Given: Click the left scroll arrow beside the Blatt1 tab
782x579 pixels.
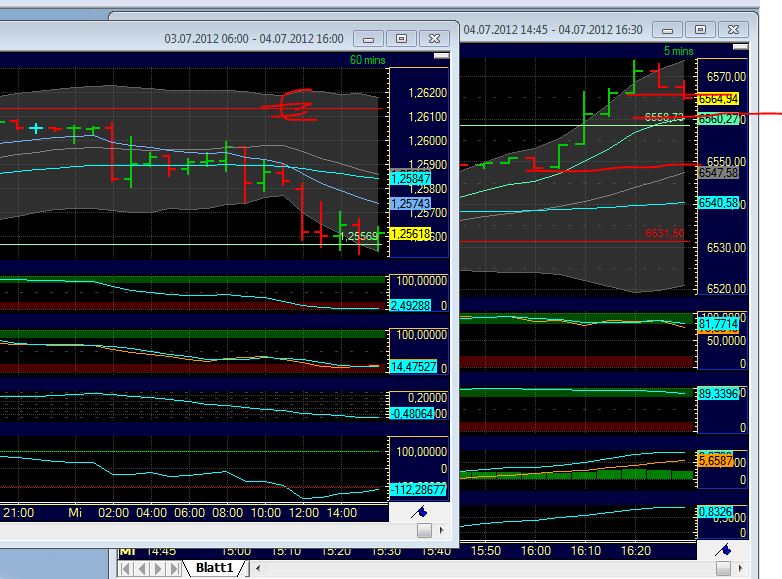Looking at the screenshot, I should (258, 568).
